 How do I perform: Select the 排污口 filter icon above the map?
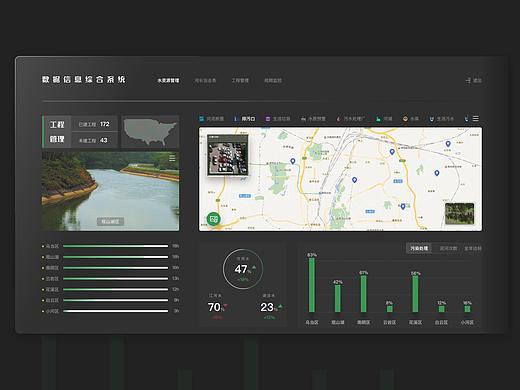[235, 119]
